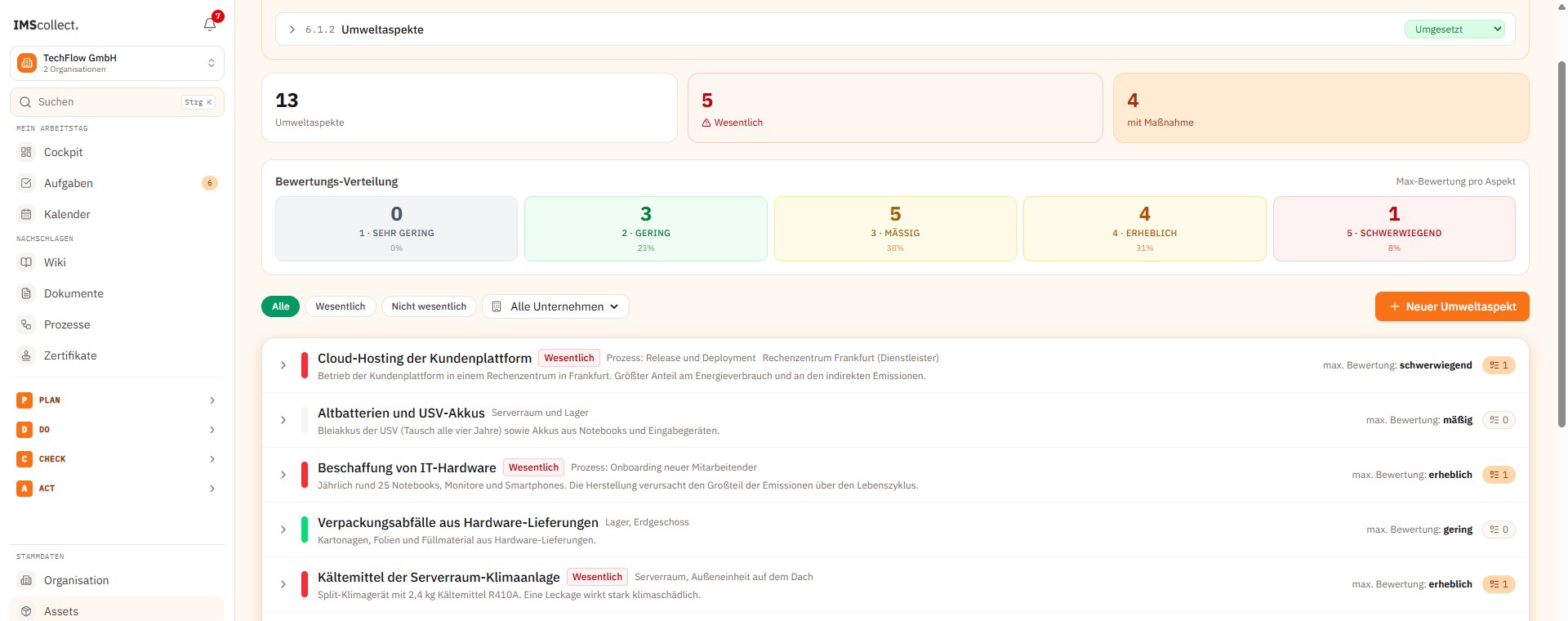Click the Suchen search field
The image size is (1568, 621).
[x=117, y=102]
